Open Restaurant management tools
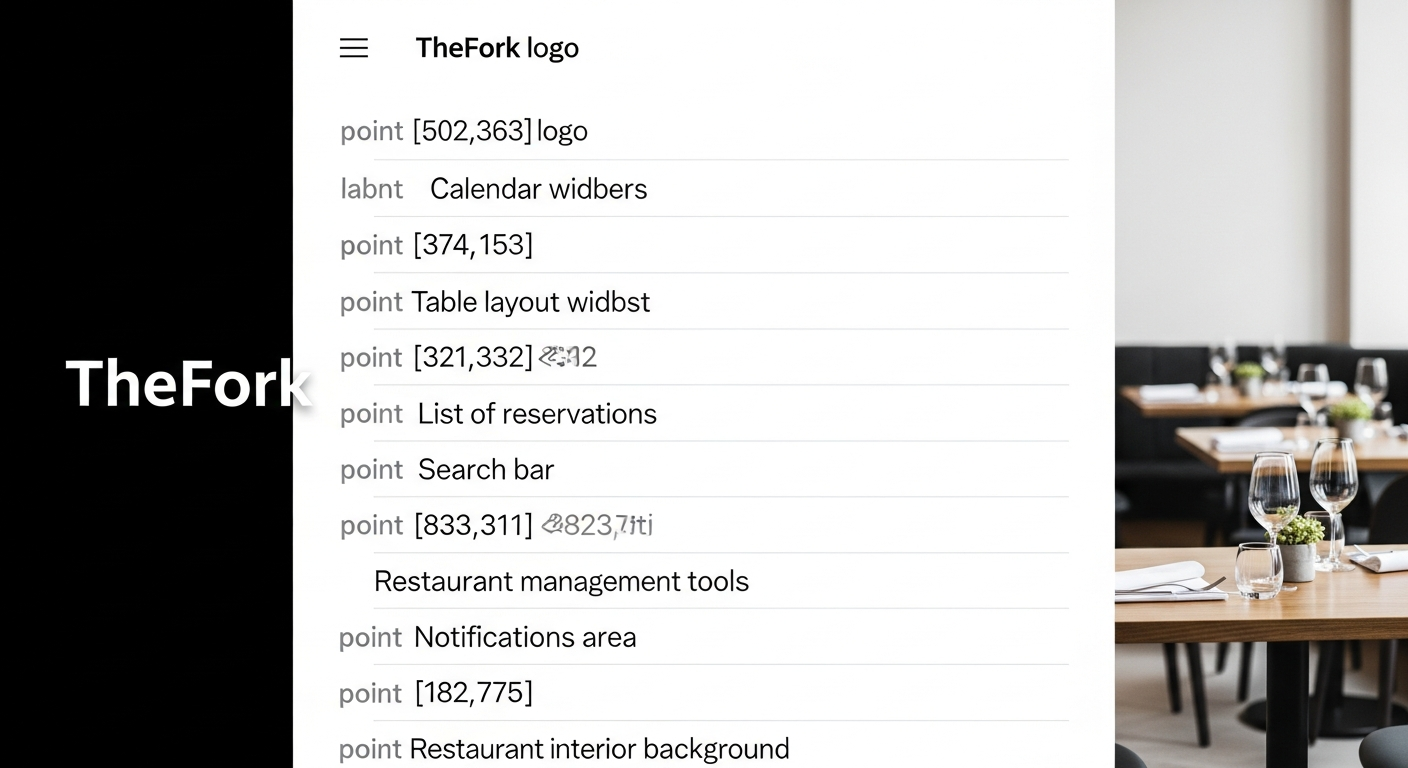Viewport: 1408px width, 768px height. tap(561, 582)
